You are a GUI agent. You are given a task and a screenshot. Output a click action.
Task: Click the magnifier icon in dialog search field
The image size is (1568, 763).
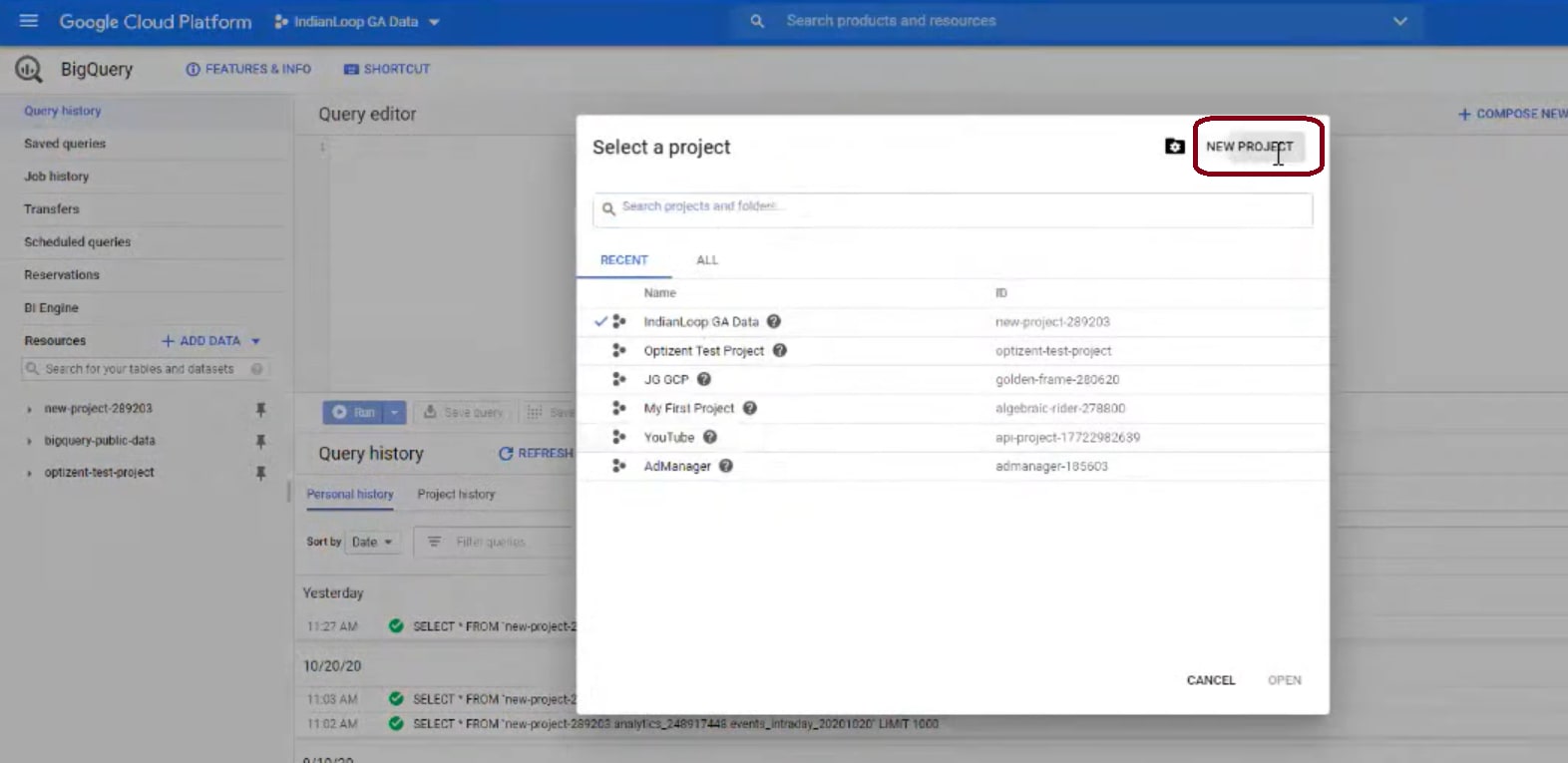[x=608, y=208]
